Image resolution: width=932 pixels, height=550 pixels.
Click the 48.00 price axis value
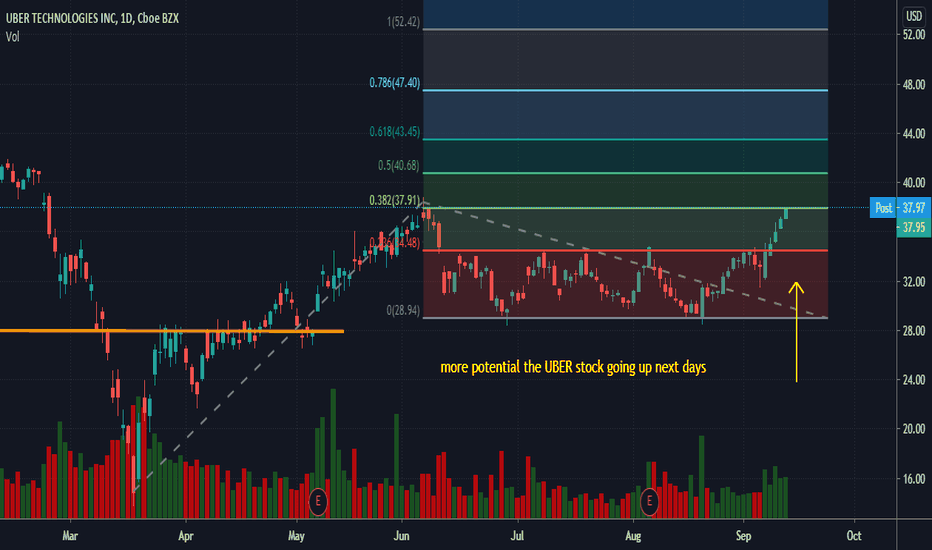tap(914, 84)
